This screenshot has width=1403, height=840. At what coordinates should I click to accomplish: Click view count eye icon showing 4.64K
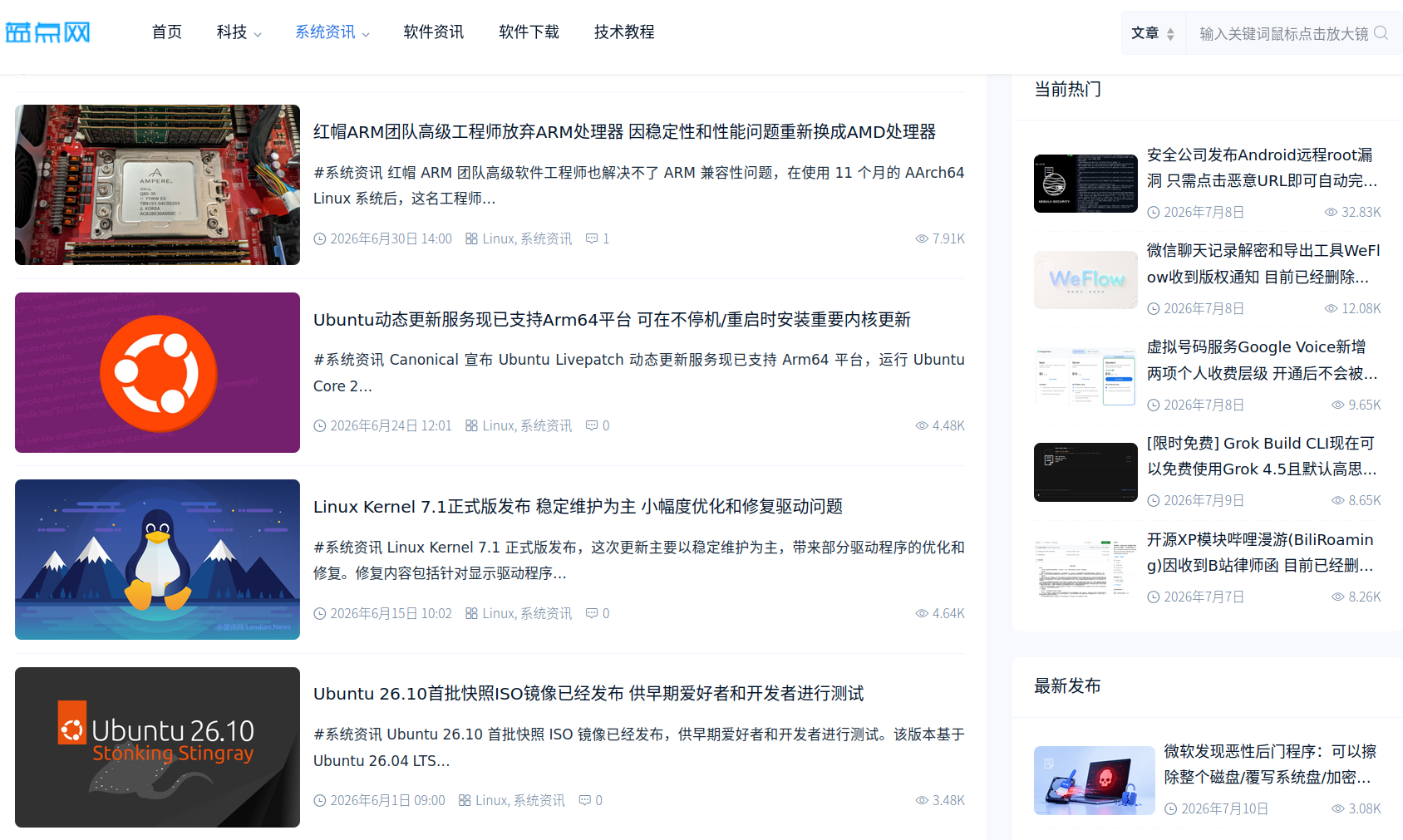pos(922,613)
